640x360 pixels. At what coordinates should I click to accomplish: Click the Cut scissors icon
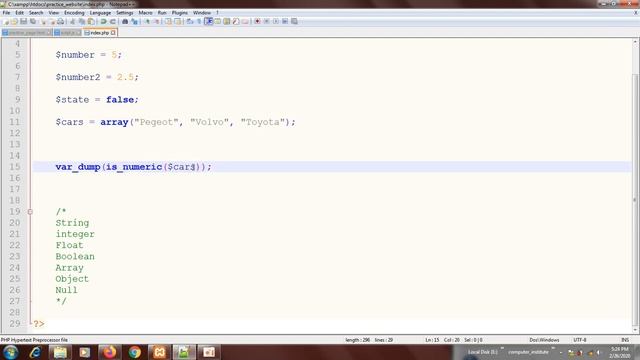click(x=72, y=21)
